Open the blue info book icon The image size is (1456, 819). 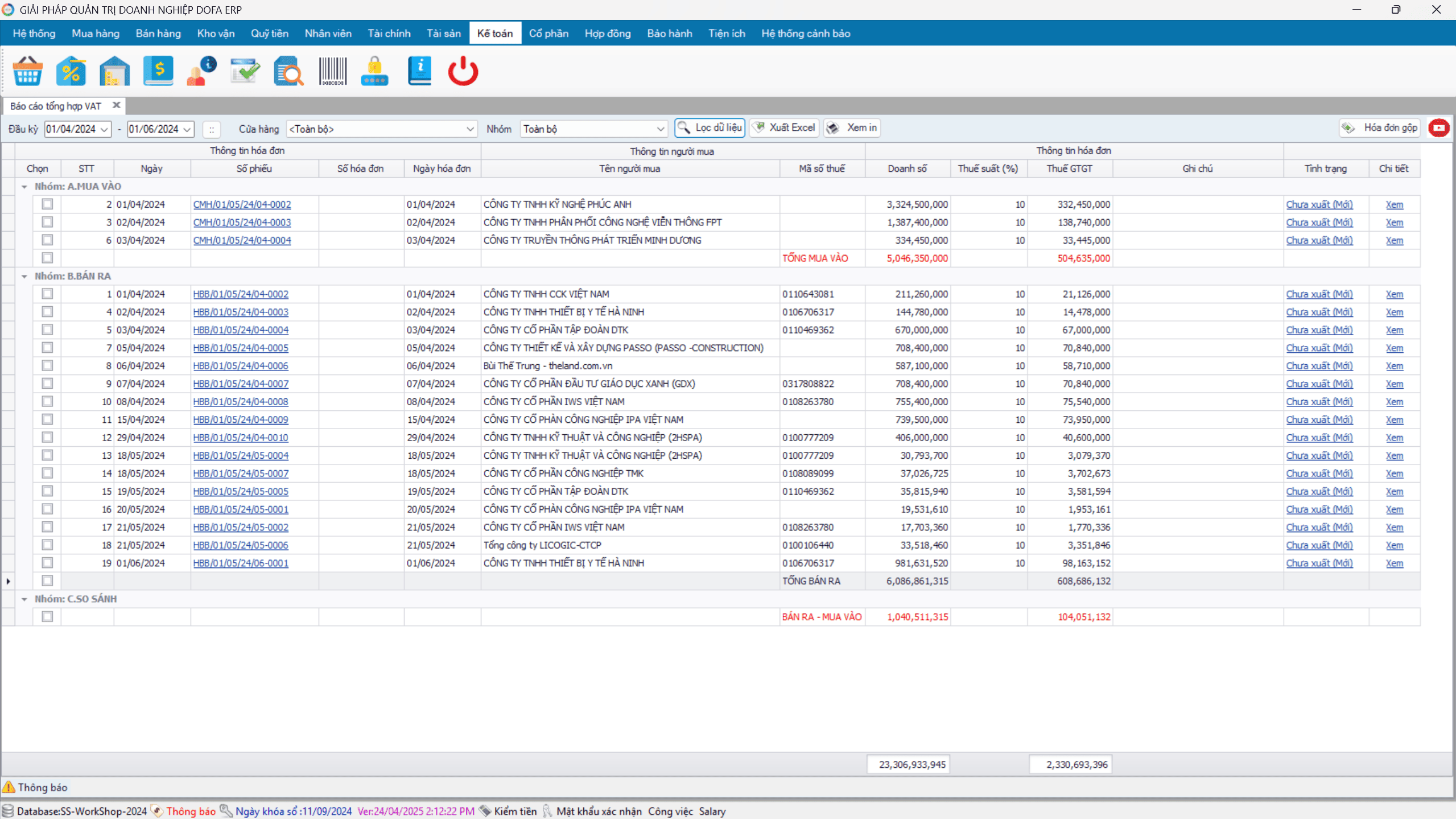pyautogui.click(x=419, y=71)
